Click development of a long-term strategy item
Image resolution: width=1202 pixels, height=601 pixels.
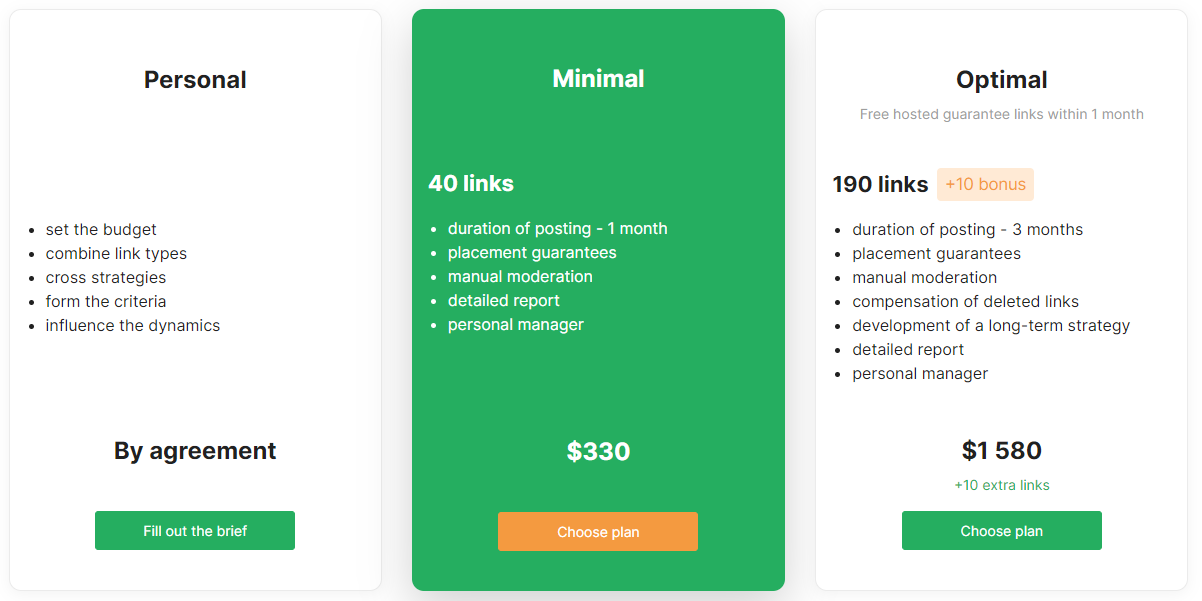[991, 326]
